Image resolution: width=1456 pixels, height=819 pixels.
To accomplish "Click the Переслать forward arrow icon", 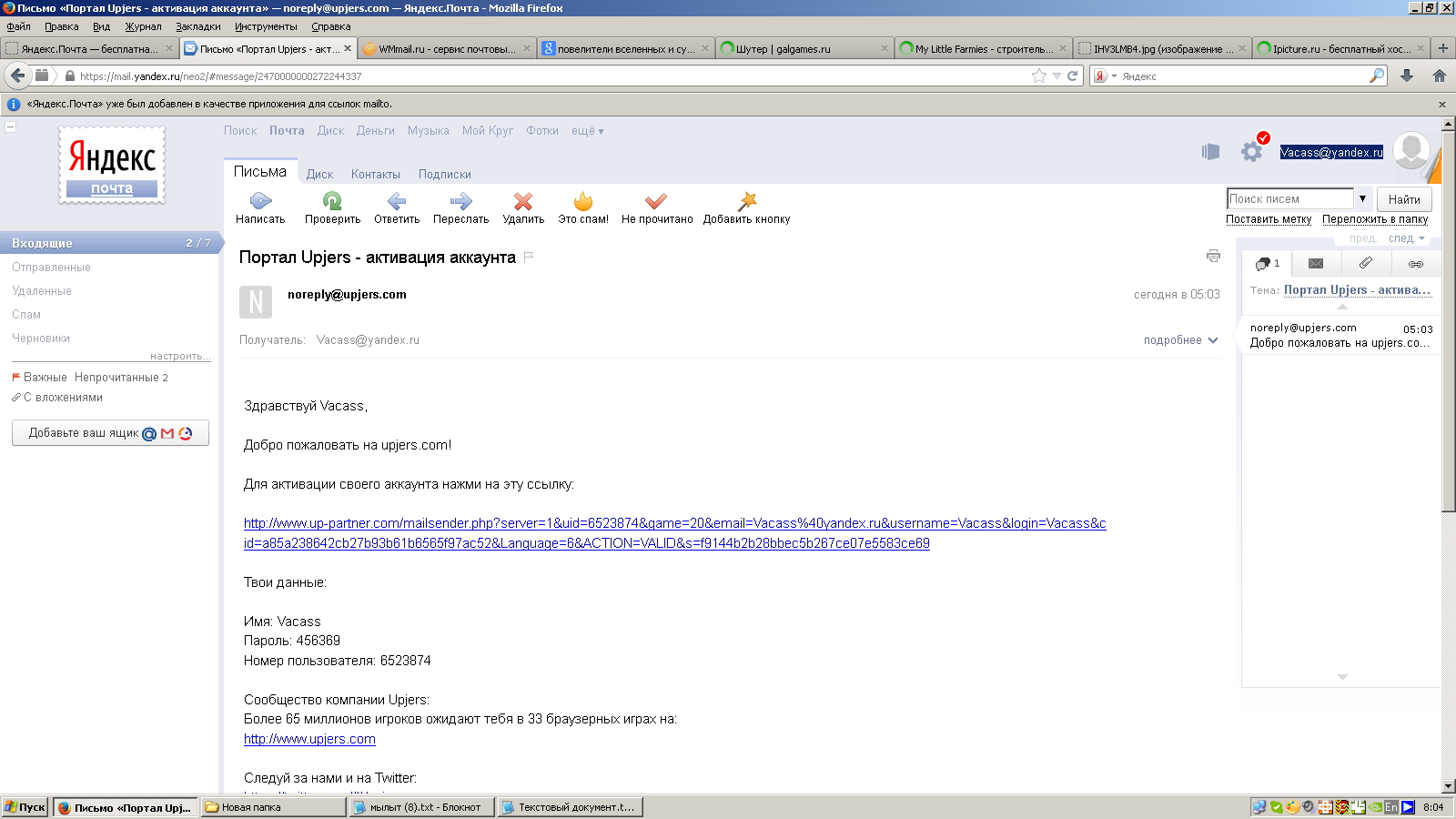I will (460, 201).
